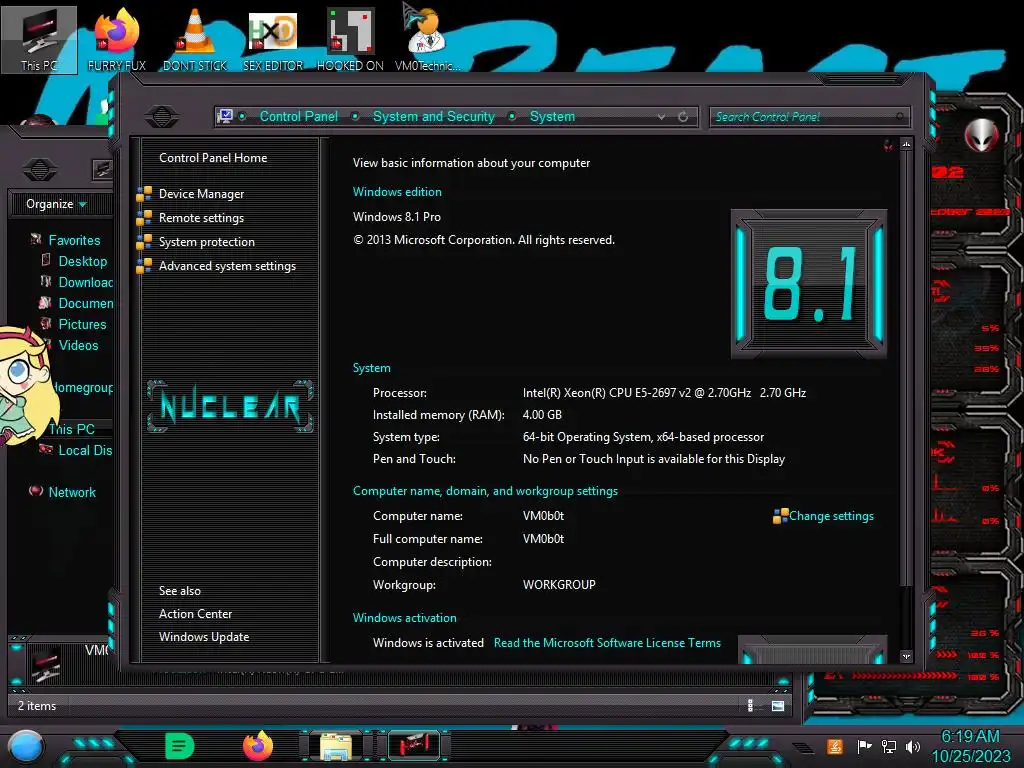Click the Start orb on the taskbar
The height and width of the screenshot is (768, 1024).
coord(25,747)
